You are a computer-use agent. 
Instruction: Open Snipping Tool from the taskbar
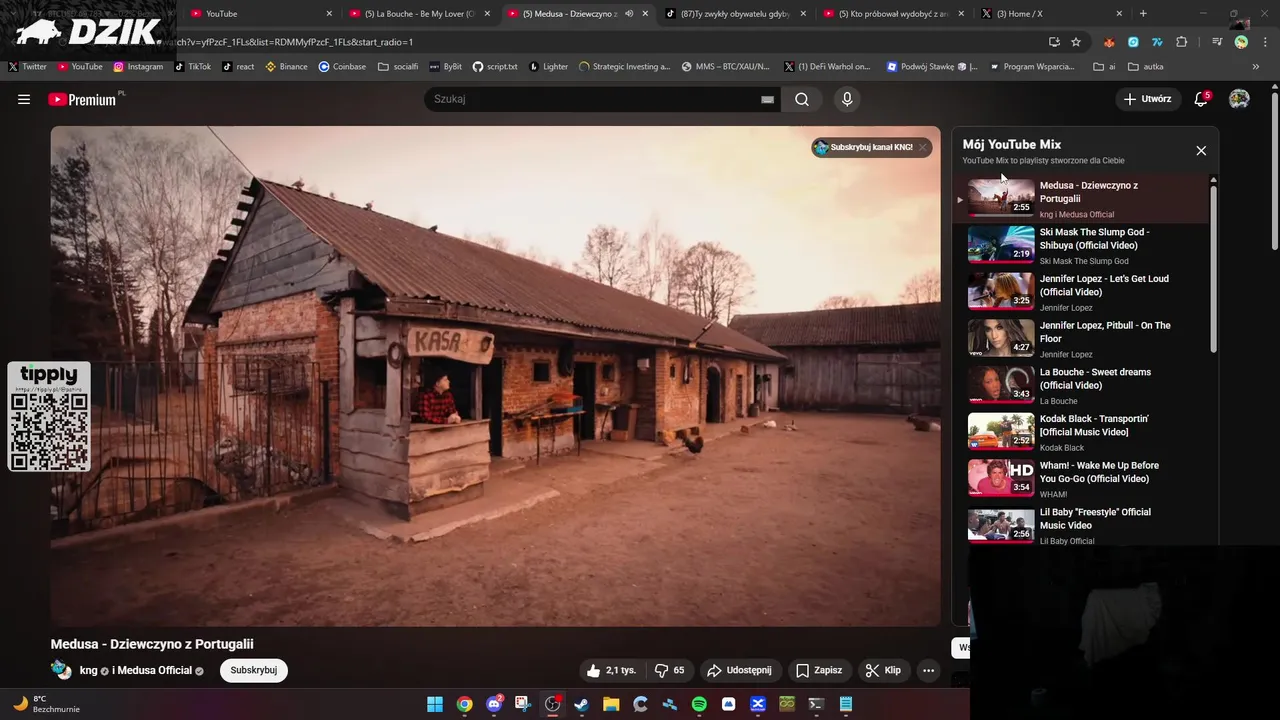pyautogui.click(x=523, y=704)
